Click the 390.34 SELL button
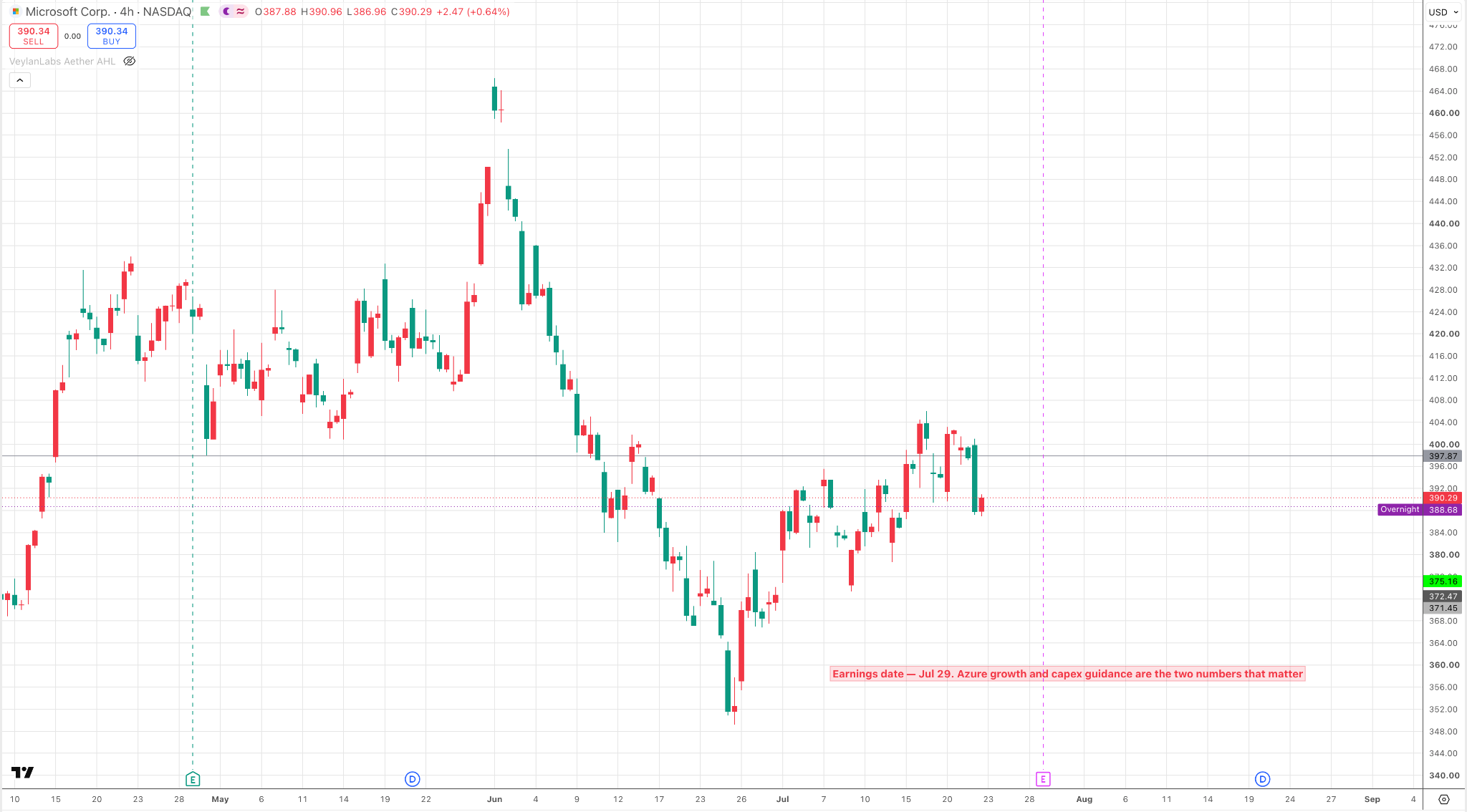The width and height of the screenshot is (1467, 812). coord(34,36)
